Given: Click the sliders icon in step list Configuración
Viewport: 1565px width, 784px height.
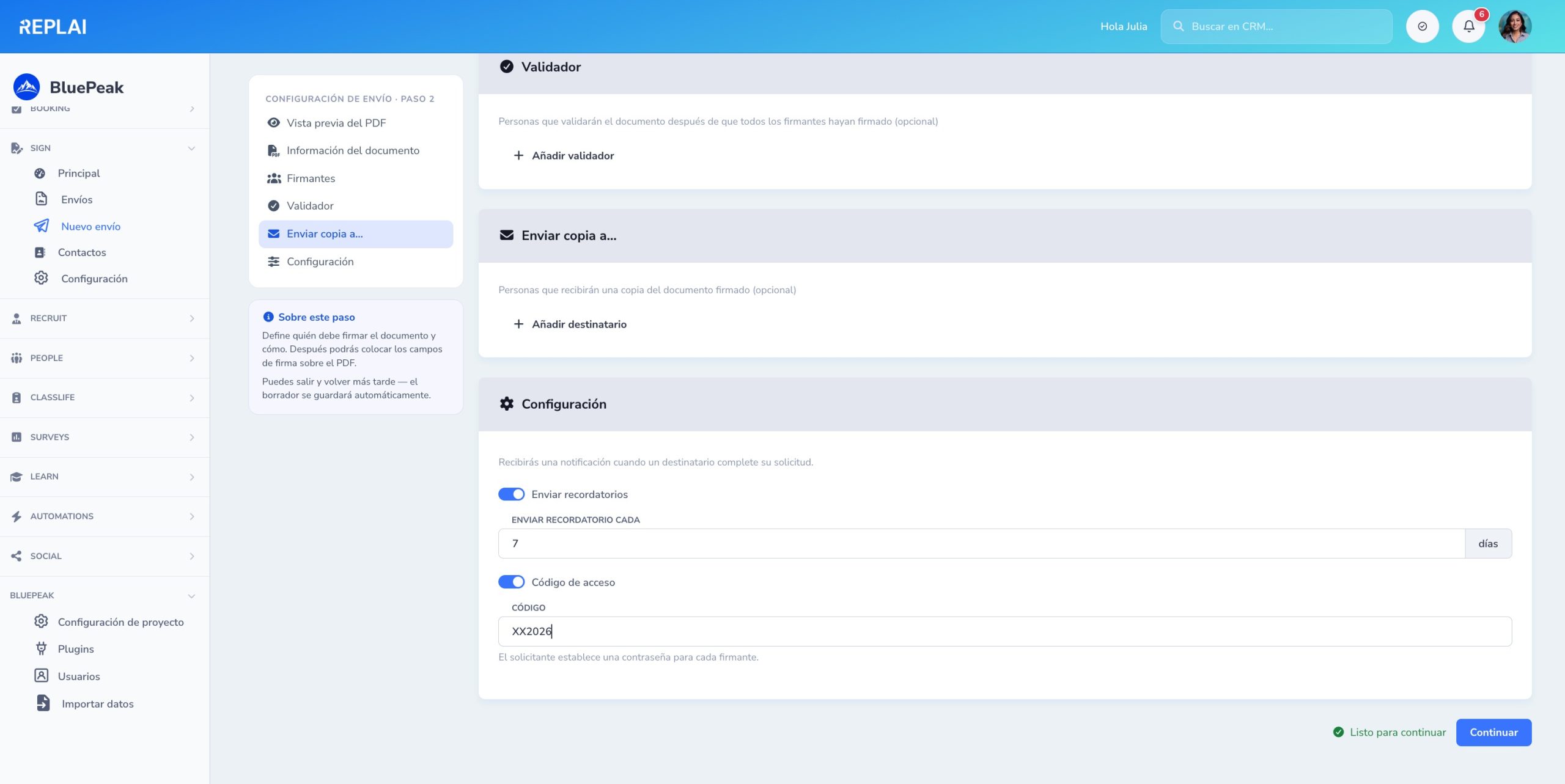Looking at the screenshot, I should (x=273, y=262).
